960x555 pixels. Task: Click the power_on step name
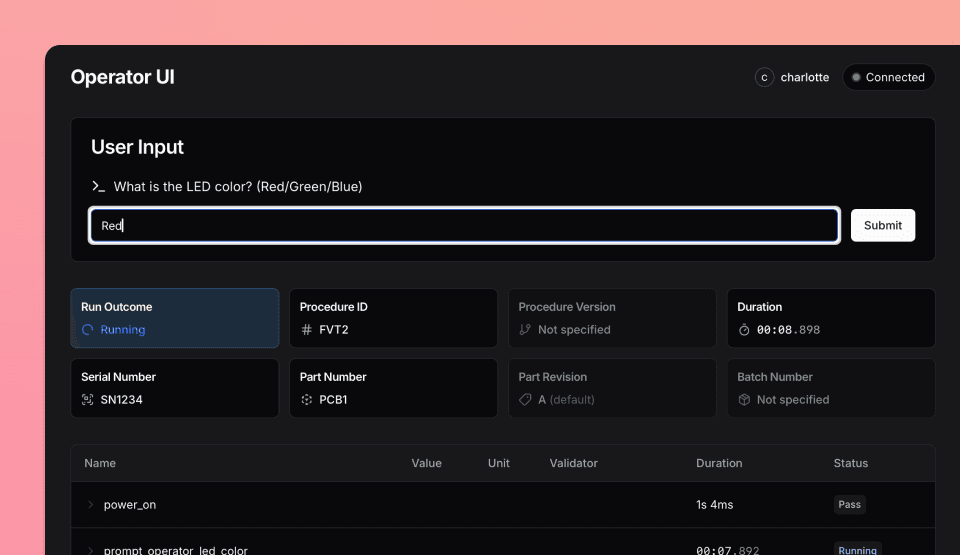click(x=130, y=505)
